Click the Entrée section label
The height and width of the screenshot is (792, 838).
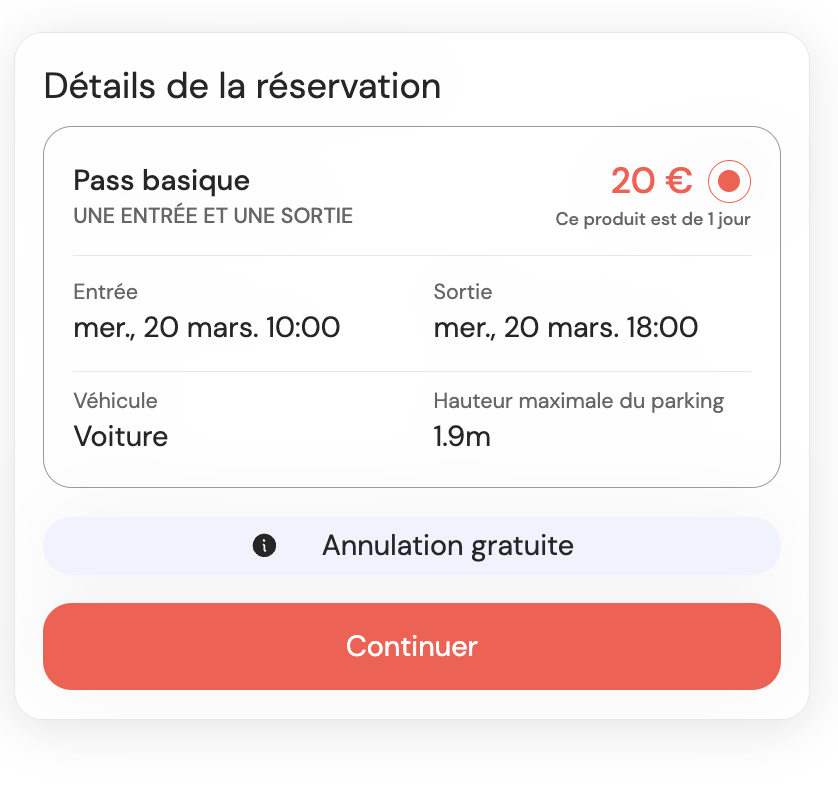(x=105, y=292)
